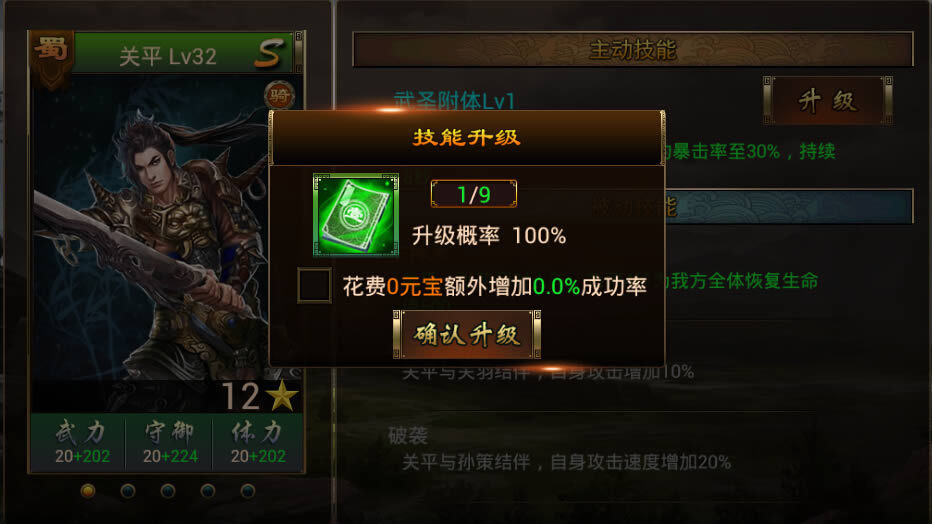Tap the 武力 stat panel

click(82, 443)
